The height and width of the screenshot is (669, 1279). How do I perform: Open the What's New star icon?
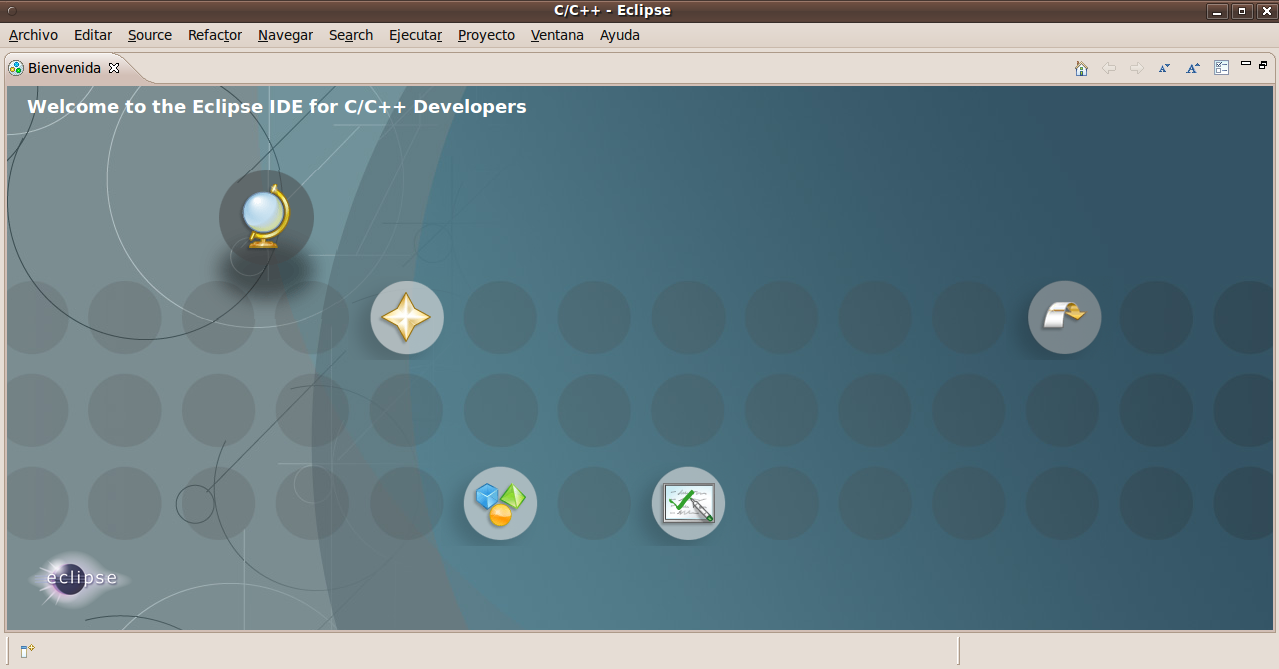pos(407,317)
